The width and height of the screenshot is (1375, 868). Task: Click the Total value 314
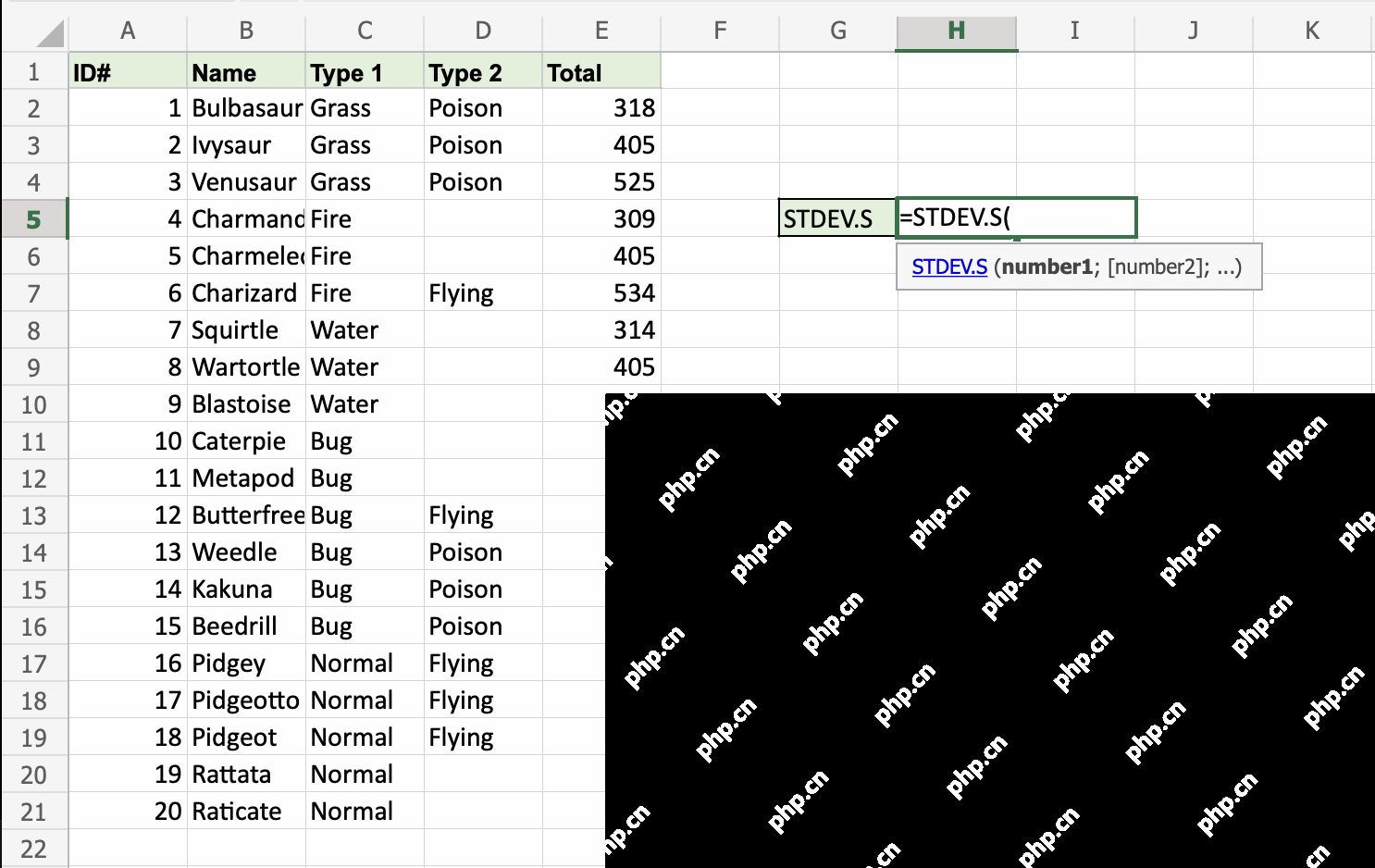pyautogui.click(x=601, y=330)
